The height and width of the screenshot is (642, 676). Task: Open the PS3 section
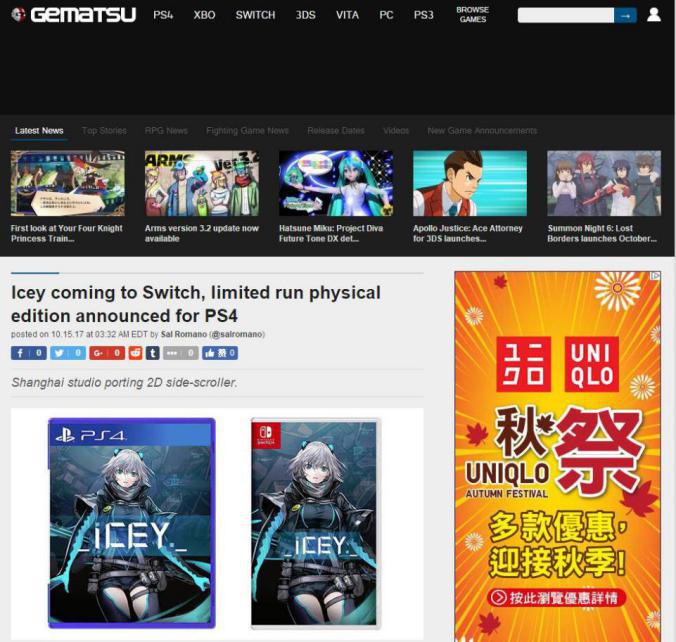click(x=424, y=15)
